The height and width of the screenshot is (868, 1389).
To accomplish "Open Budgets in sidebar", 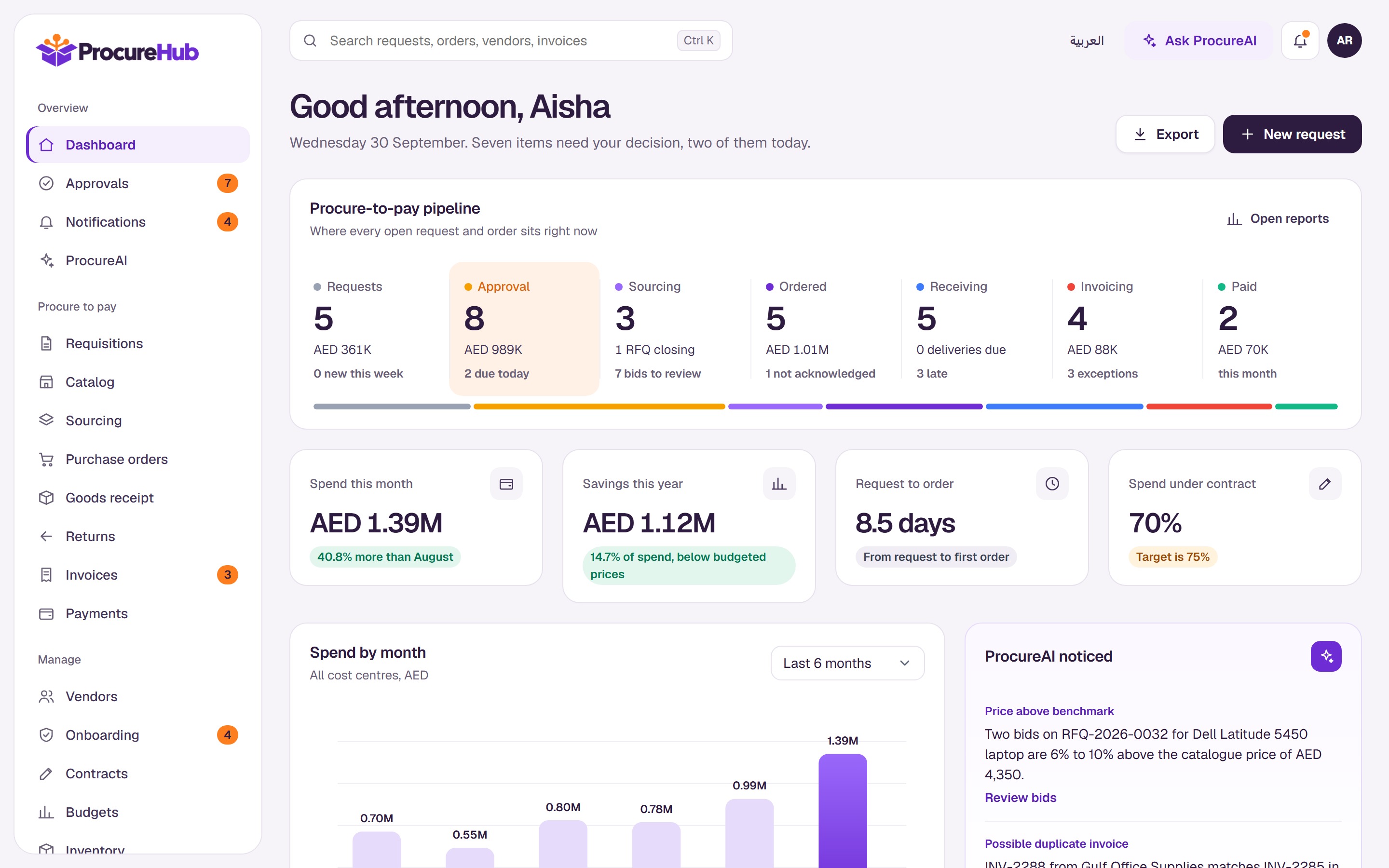I will coord(138,813).
